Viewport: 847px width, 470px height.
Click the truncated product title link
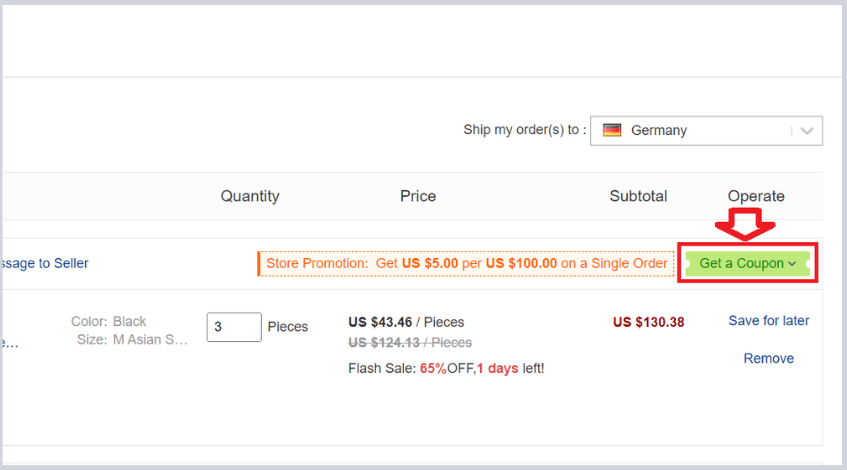point(9,343)
